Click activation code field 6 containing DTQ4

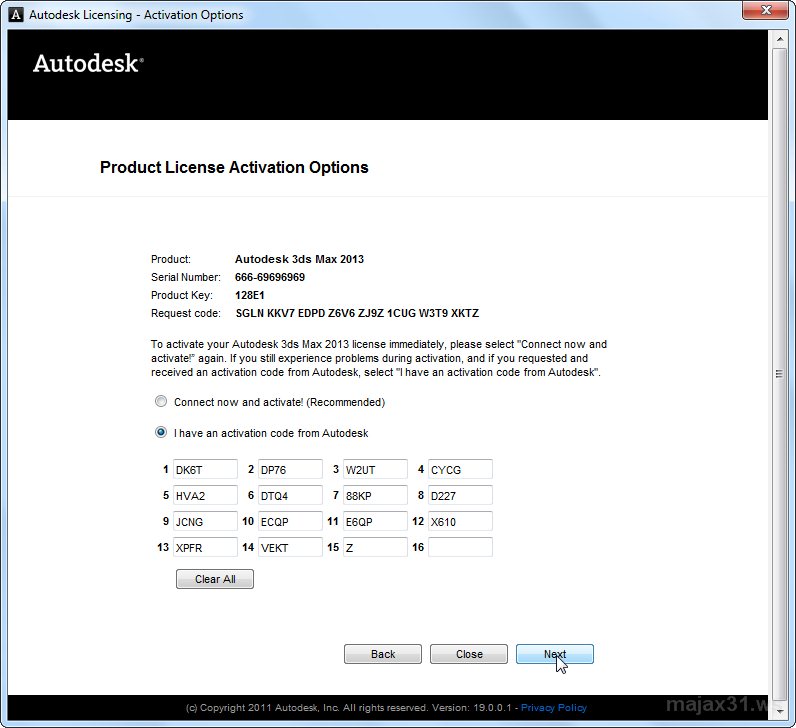[x=290, y=495]
